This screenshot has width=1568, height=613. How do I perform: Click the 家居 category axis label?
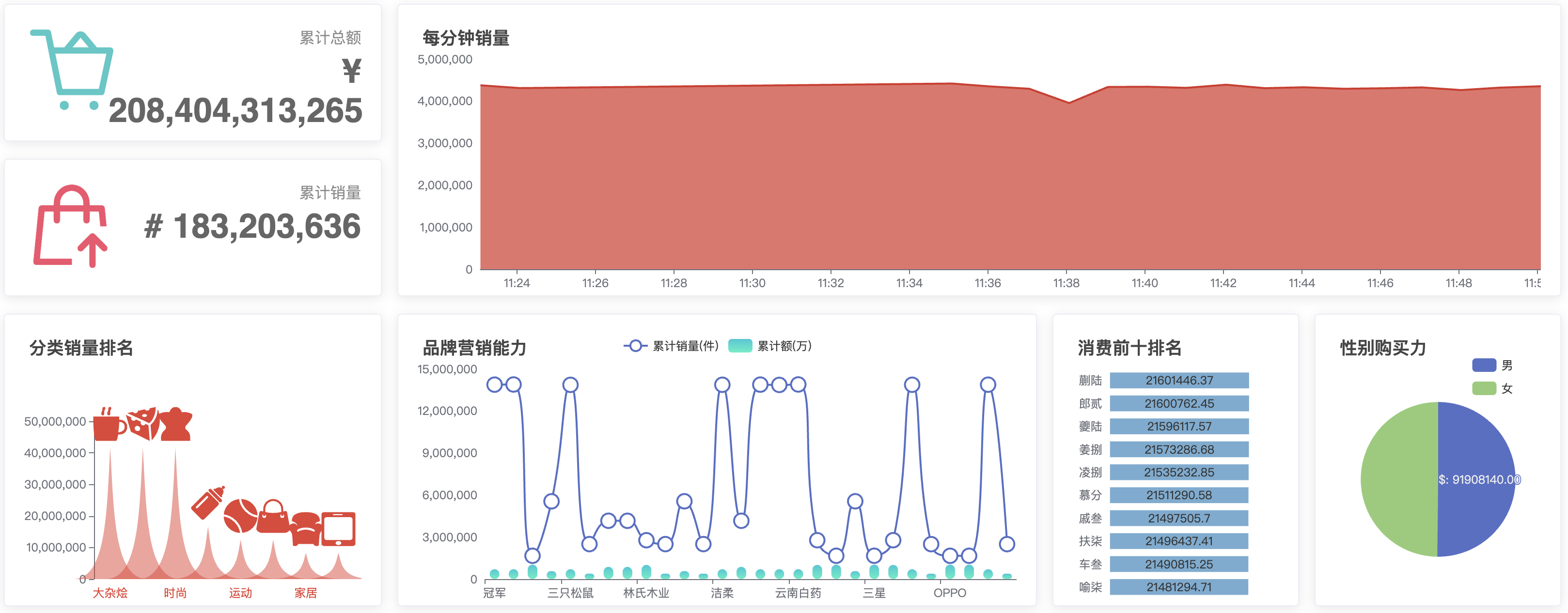click(x=306, y=593)
